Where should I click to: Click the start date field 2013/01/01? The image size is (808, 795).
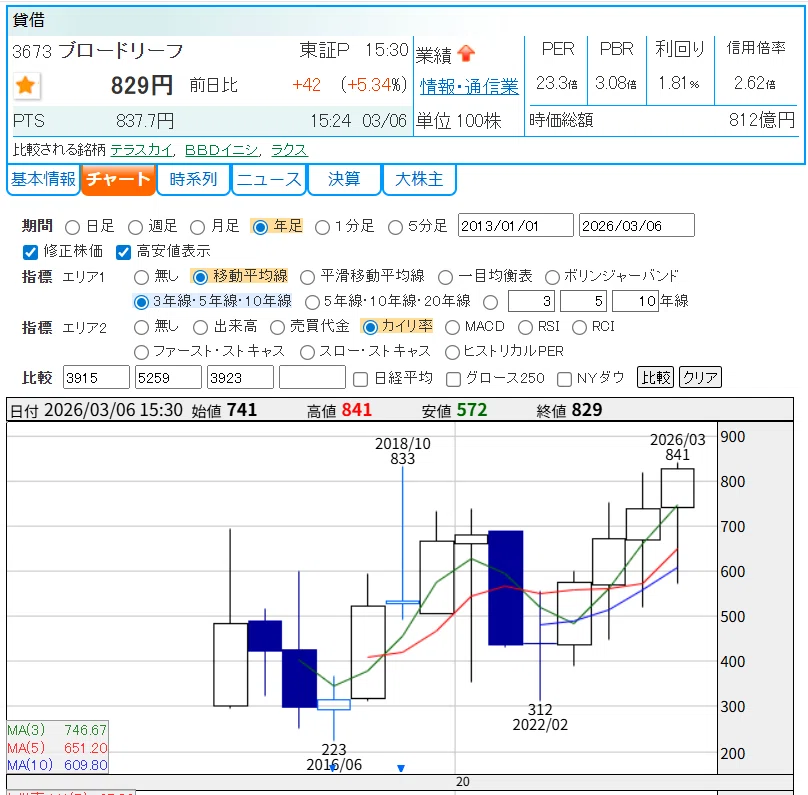pyautogui.click(x=516, y=226)
